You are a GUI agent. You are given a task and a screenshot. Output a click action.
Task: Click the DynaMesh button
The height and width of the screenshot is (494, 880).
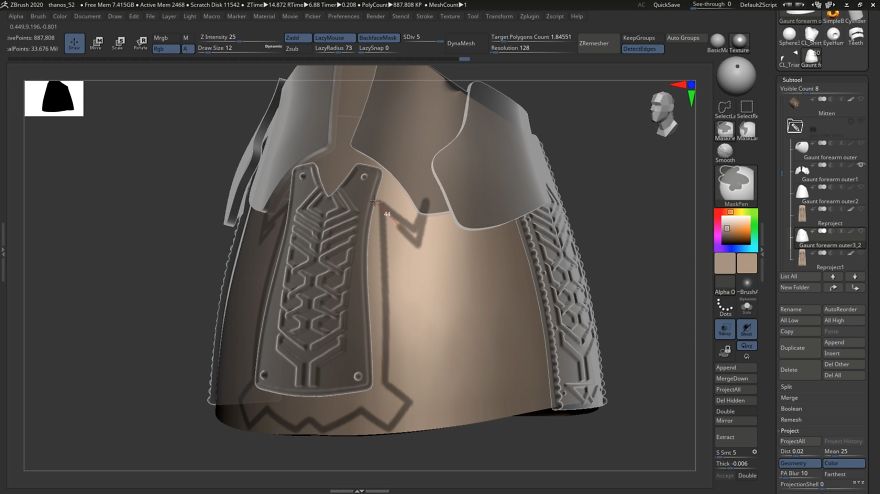tap(461, 43)
